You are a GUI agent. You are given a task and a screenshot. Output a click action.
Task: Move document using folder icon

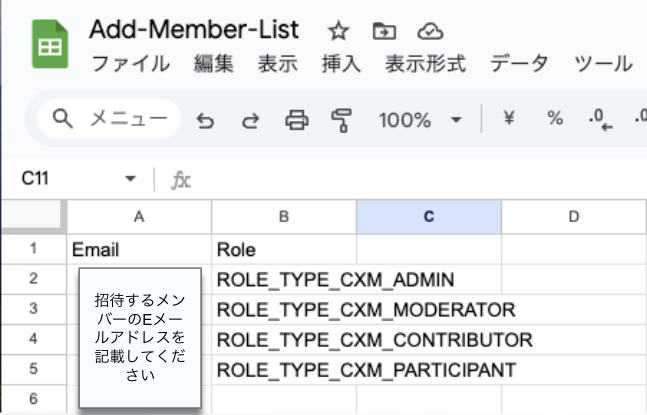point(384,31)
